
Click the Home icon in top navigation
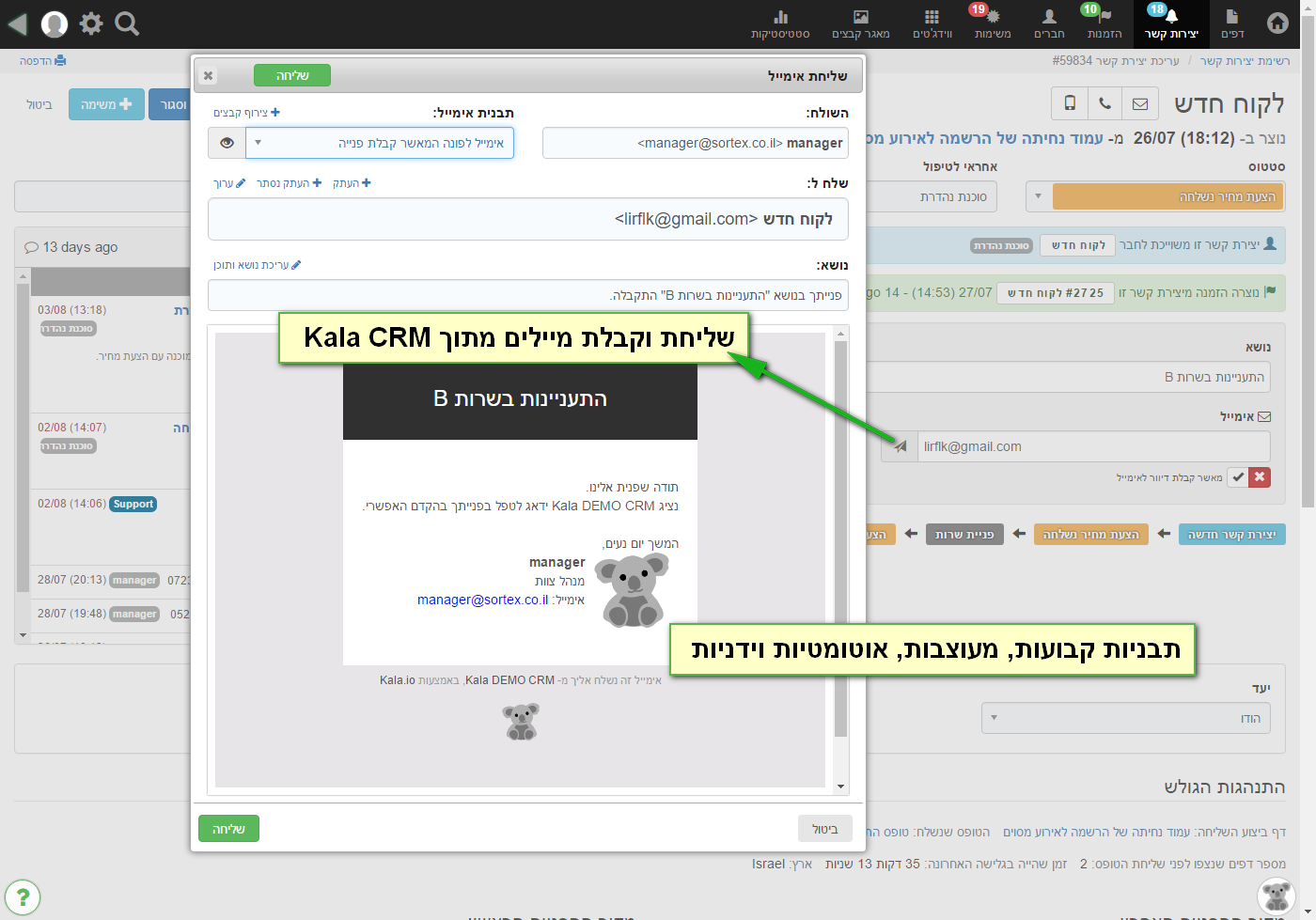point(1277,23)
